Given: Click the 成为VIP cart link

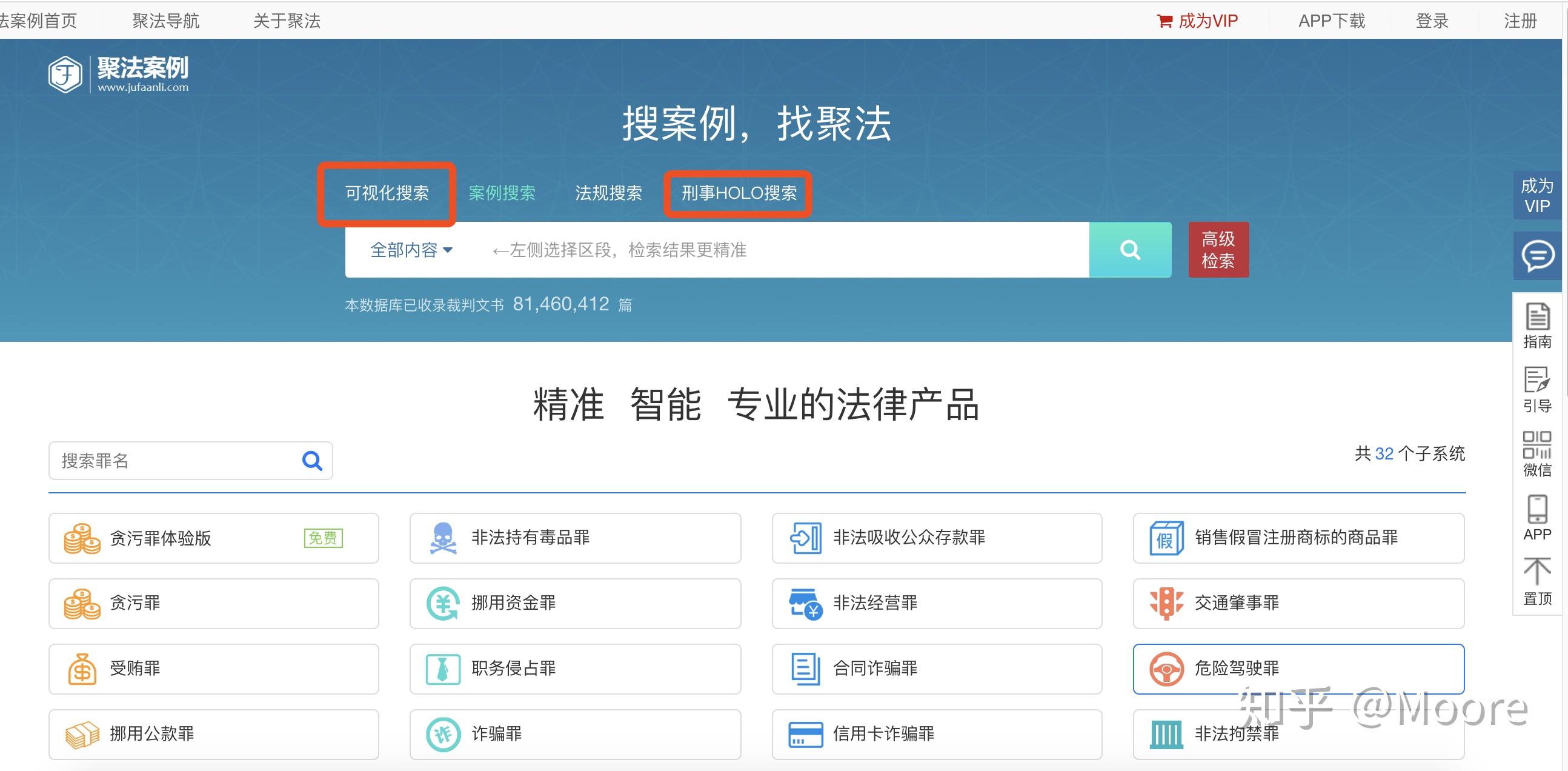Looking at the screenshot, I should (1197, 21).
